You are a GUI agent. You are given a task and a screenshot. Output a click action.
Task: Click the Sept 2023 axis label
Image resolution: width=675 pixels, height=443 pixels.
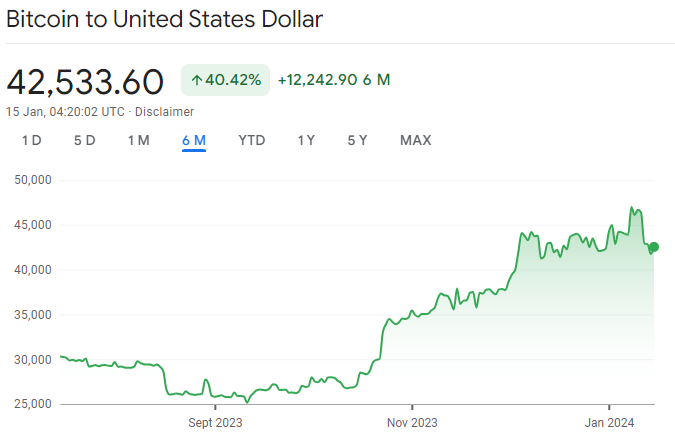click(x=215, y=422)
